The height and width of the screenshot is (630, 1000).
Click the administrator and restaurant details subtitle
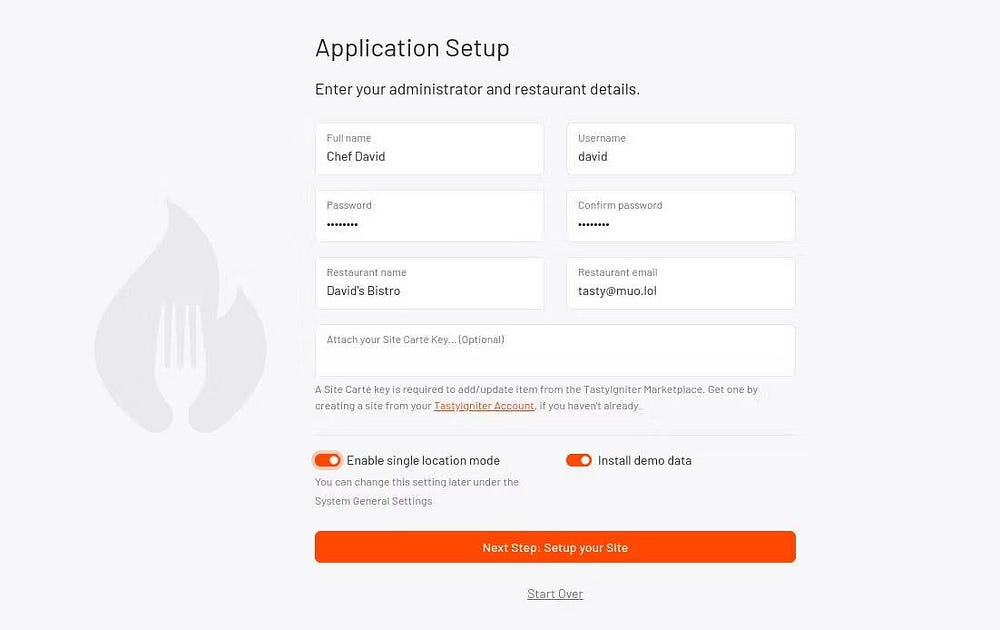[477, 89]
